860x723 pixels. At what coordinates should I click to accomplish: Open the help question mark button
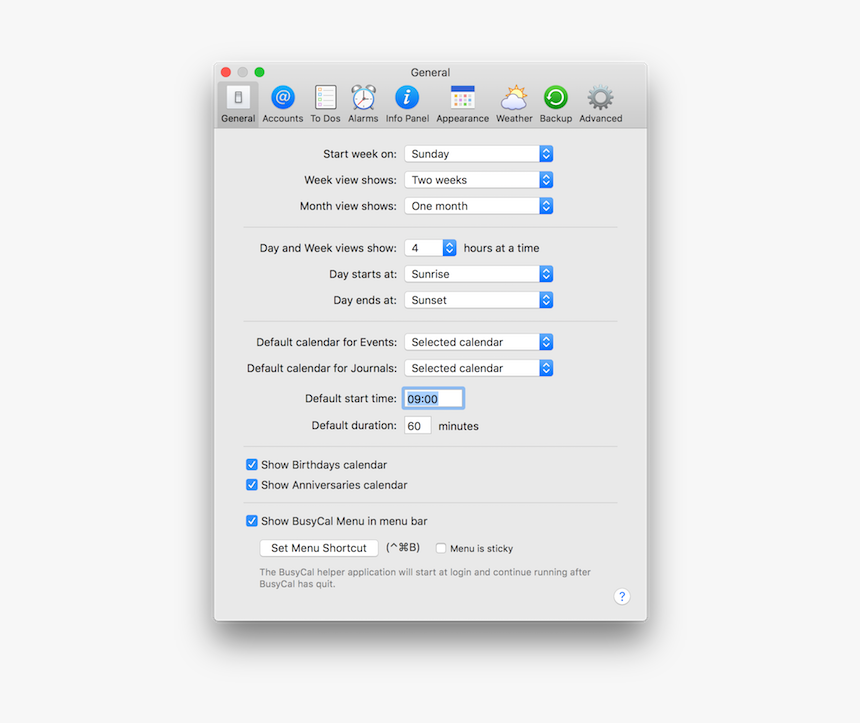(x=622, y=596)
